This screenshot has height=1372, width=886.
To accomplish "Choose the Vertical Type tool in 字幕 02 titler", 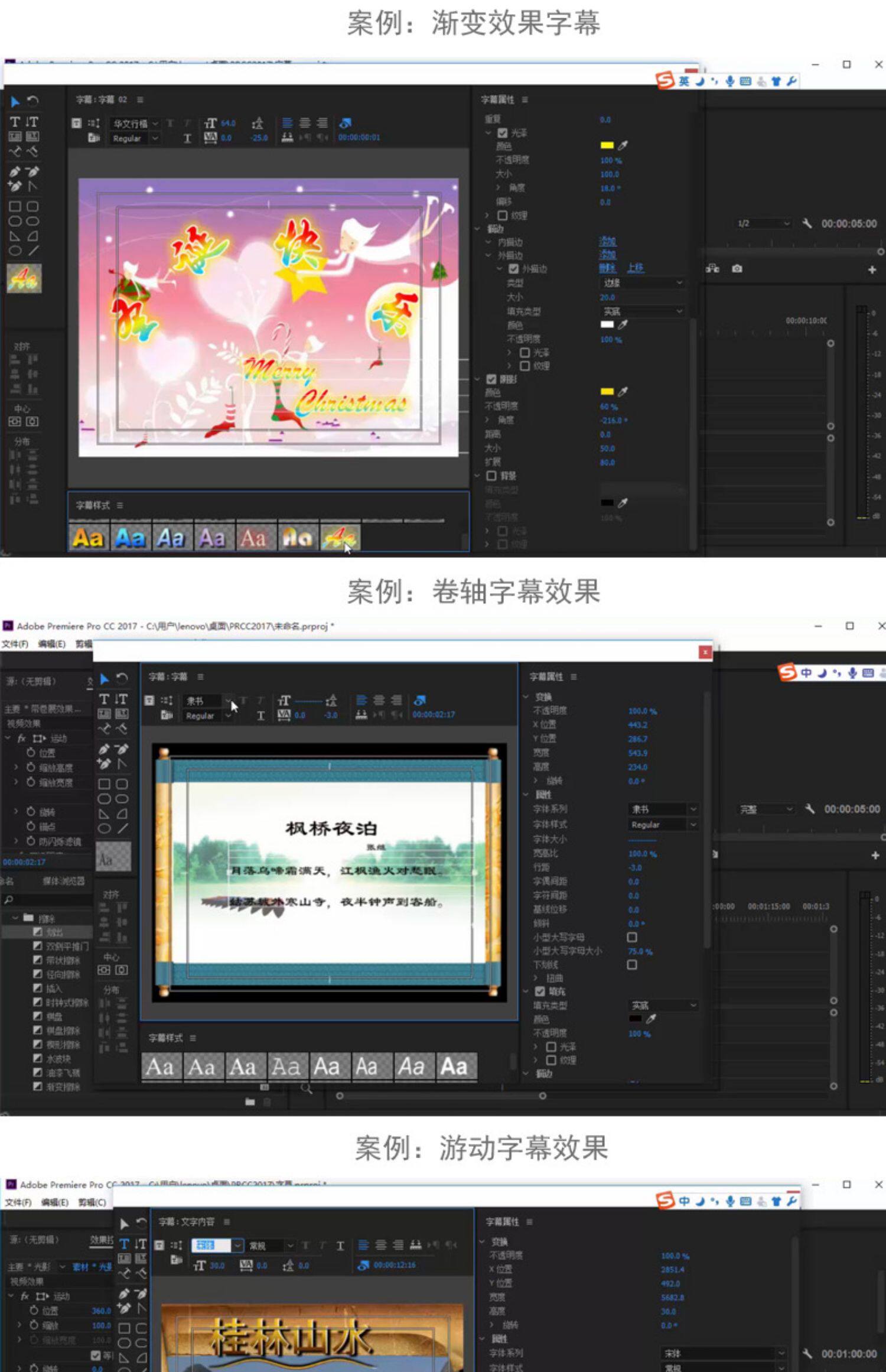I will click(x=32, y=122).
